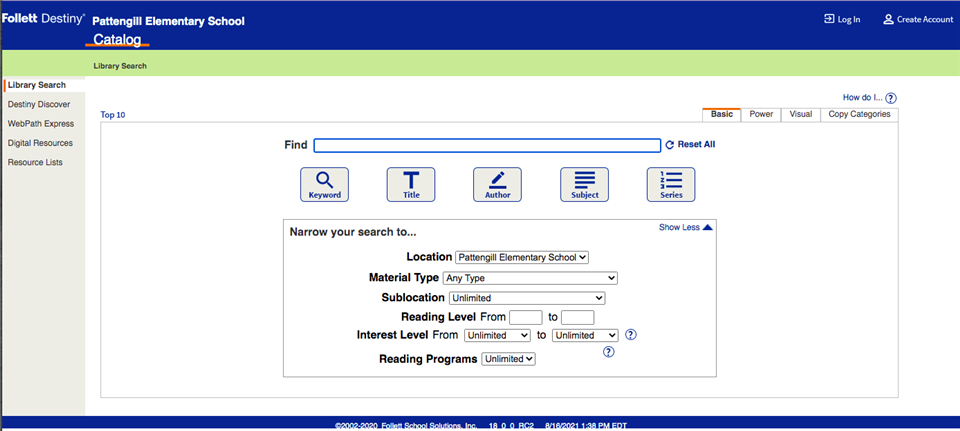Open Interest Level From dropdown
Viewport: 960px width, 431px height.
click(x=497, y=335)
